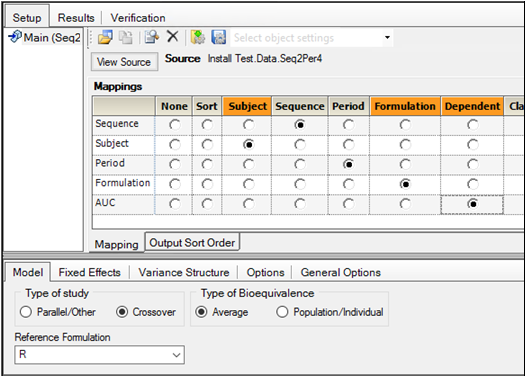Map AUC row to None

(x=174, y=204)
